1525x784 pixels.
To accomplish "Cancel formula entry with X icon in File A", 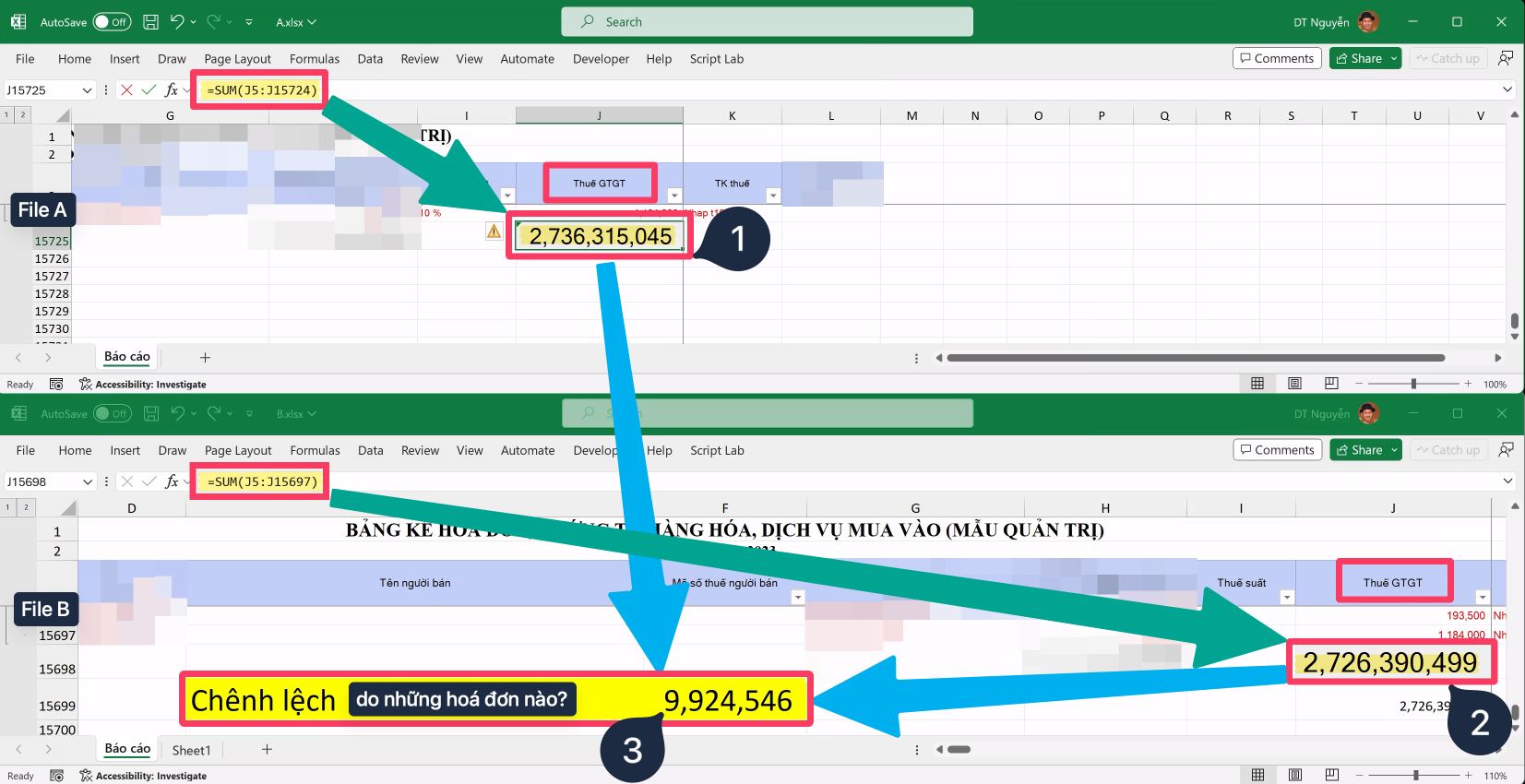I will (x=126, y=89).
